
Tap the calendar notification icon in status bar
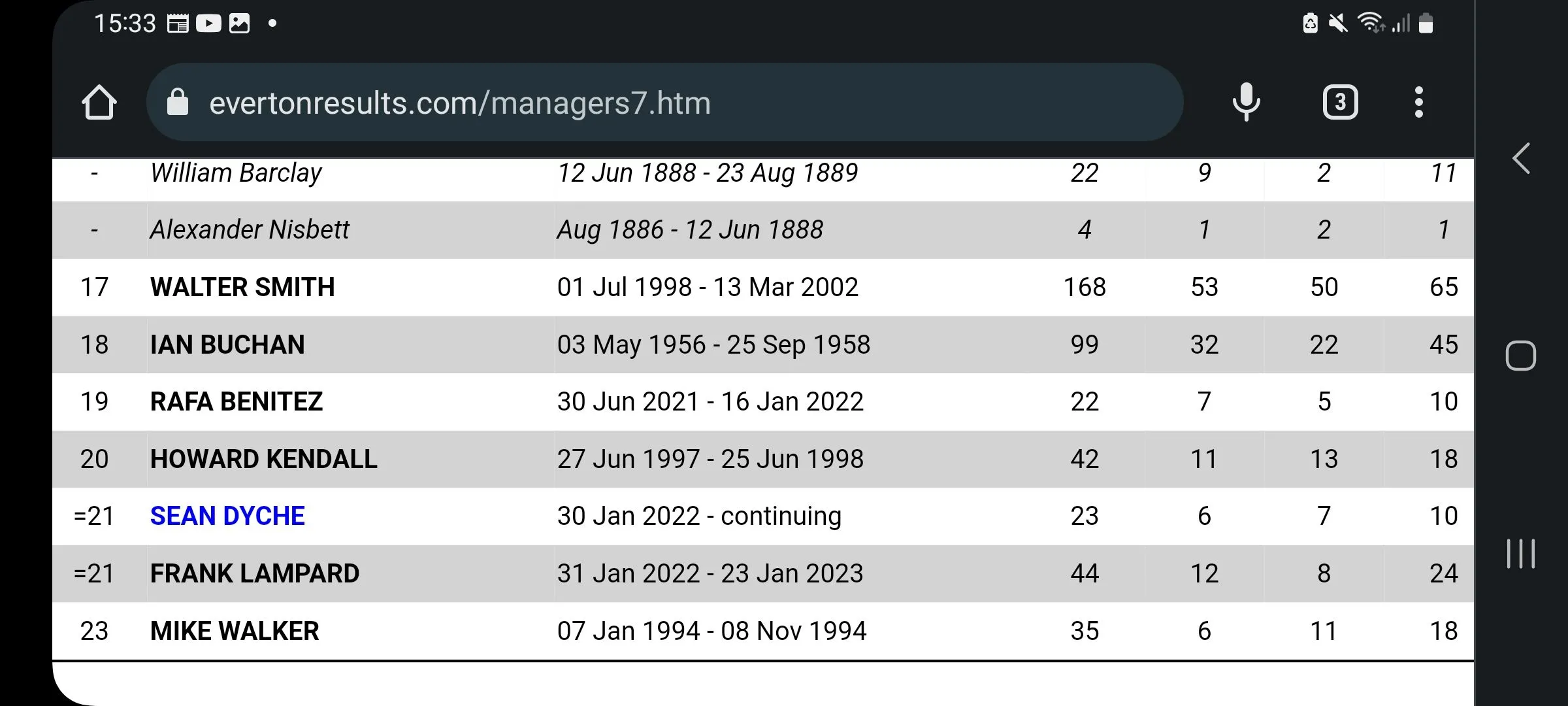tap(178, 24)
